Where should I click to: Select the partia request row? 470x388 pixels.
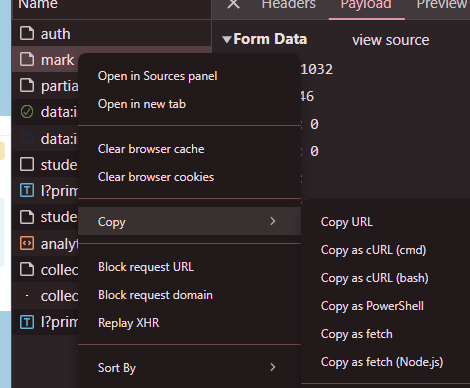tap(45, 86)
